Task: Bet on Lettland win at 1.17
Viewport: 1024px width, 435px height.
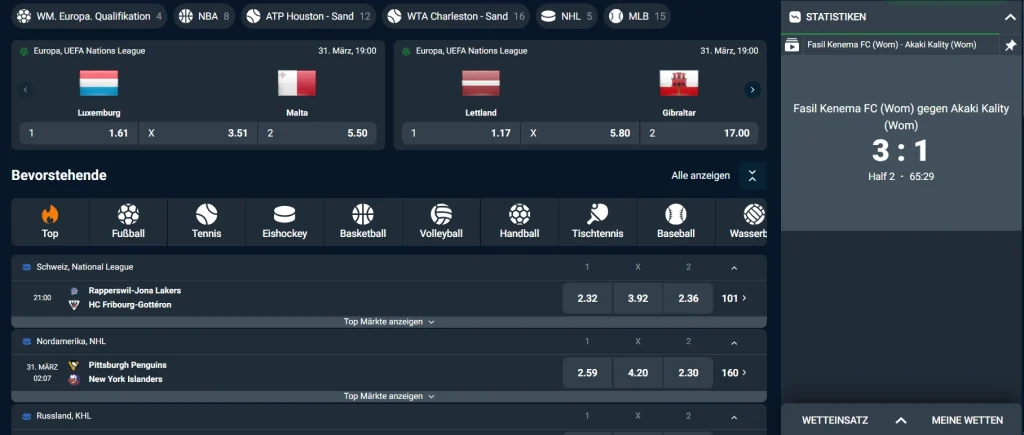Action: click(461, 133)
